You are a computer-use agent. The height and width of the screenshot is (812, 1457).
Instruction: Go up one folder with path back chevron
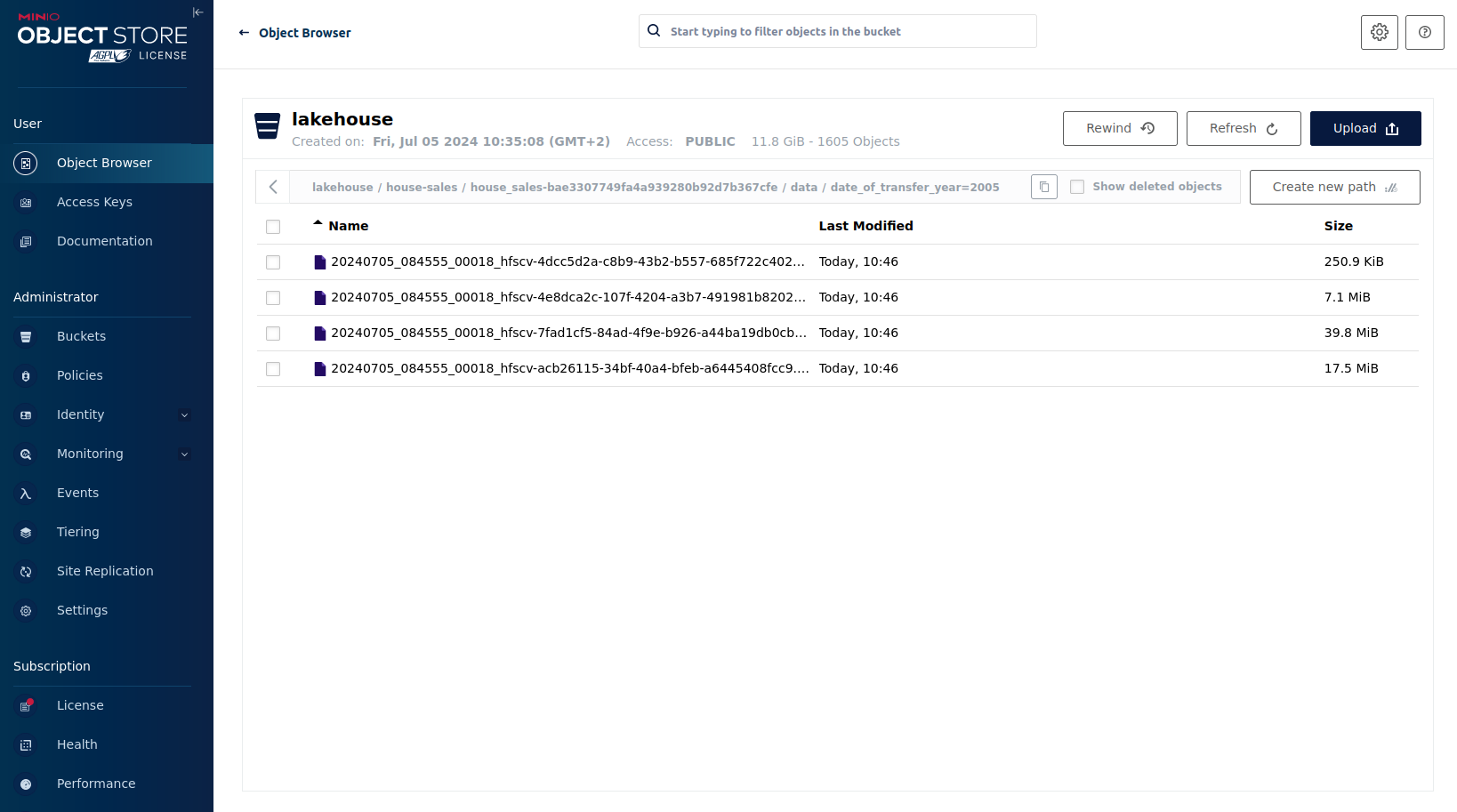pos(273,187)
